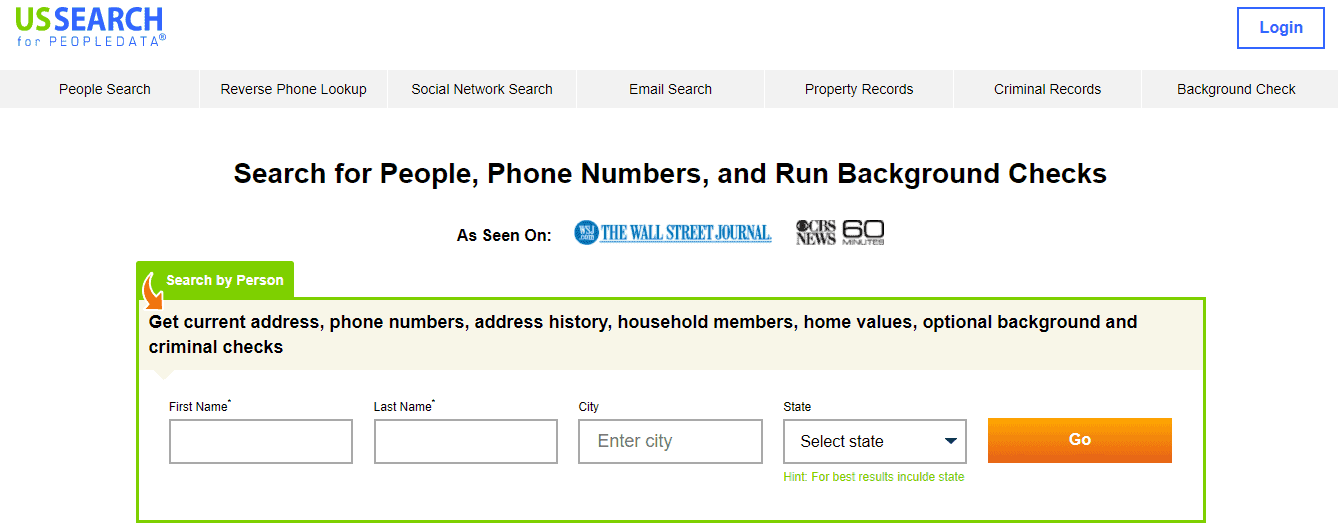Click the CBS News 60 Minutes logo

(840, 233)
